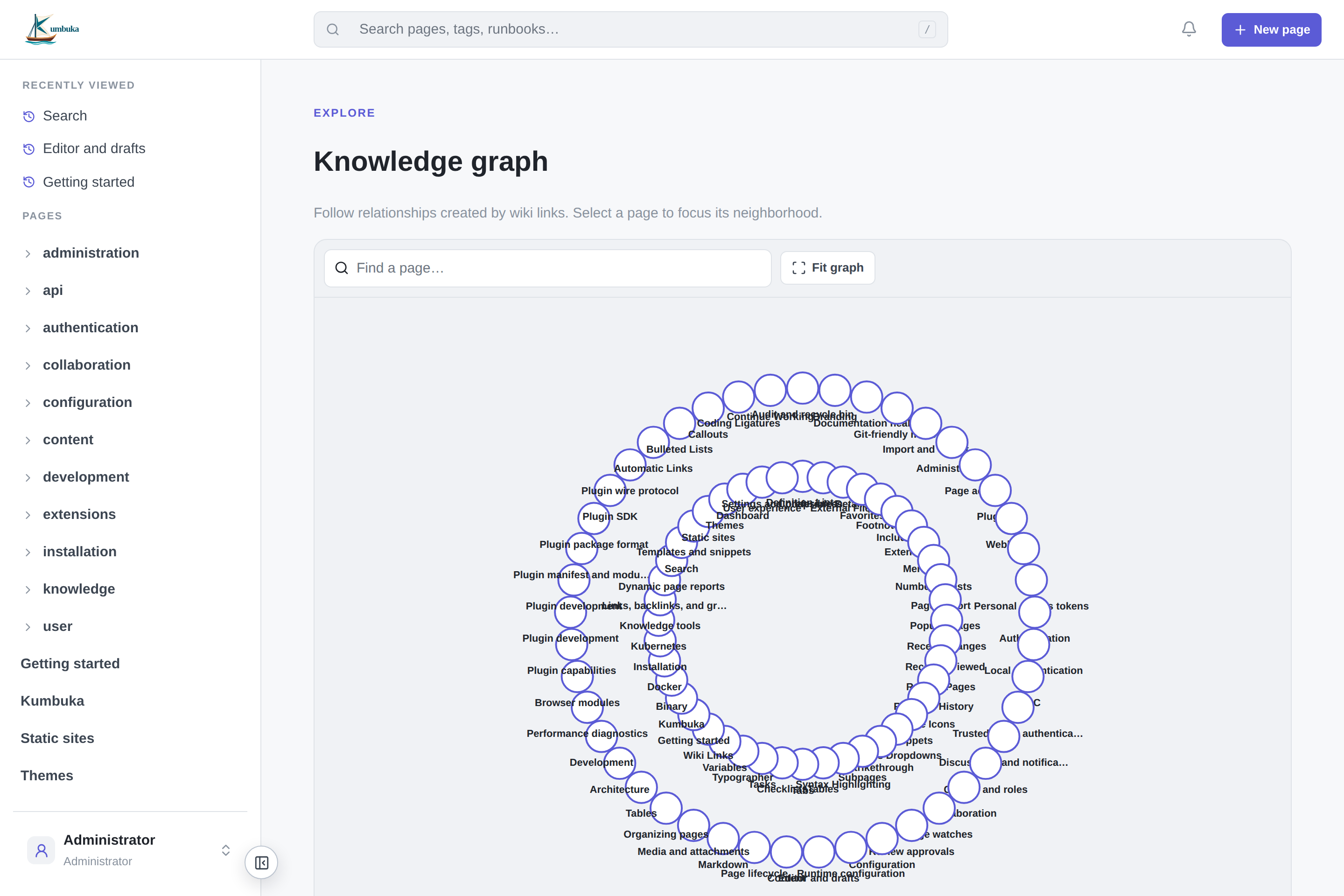Click history icon beside Editor and drafts
The width and height of the screenshot is (1344, 896).
pyautogui.click(x=28, y=148)
